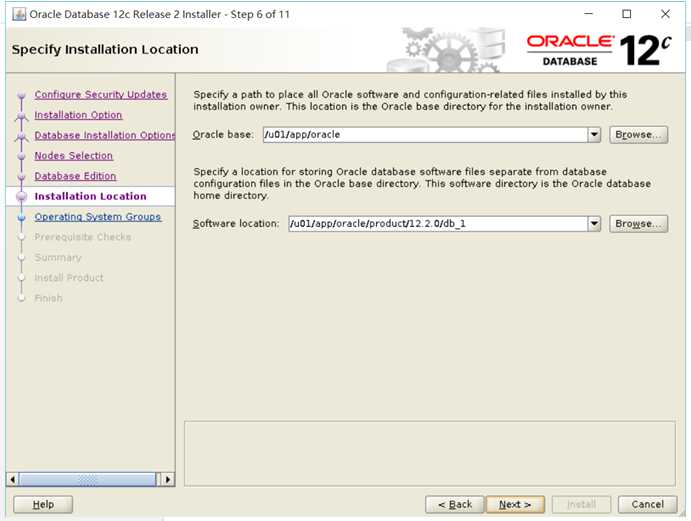Browse for the Software location directory

coord(638,223)
